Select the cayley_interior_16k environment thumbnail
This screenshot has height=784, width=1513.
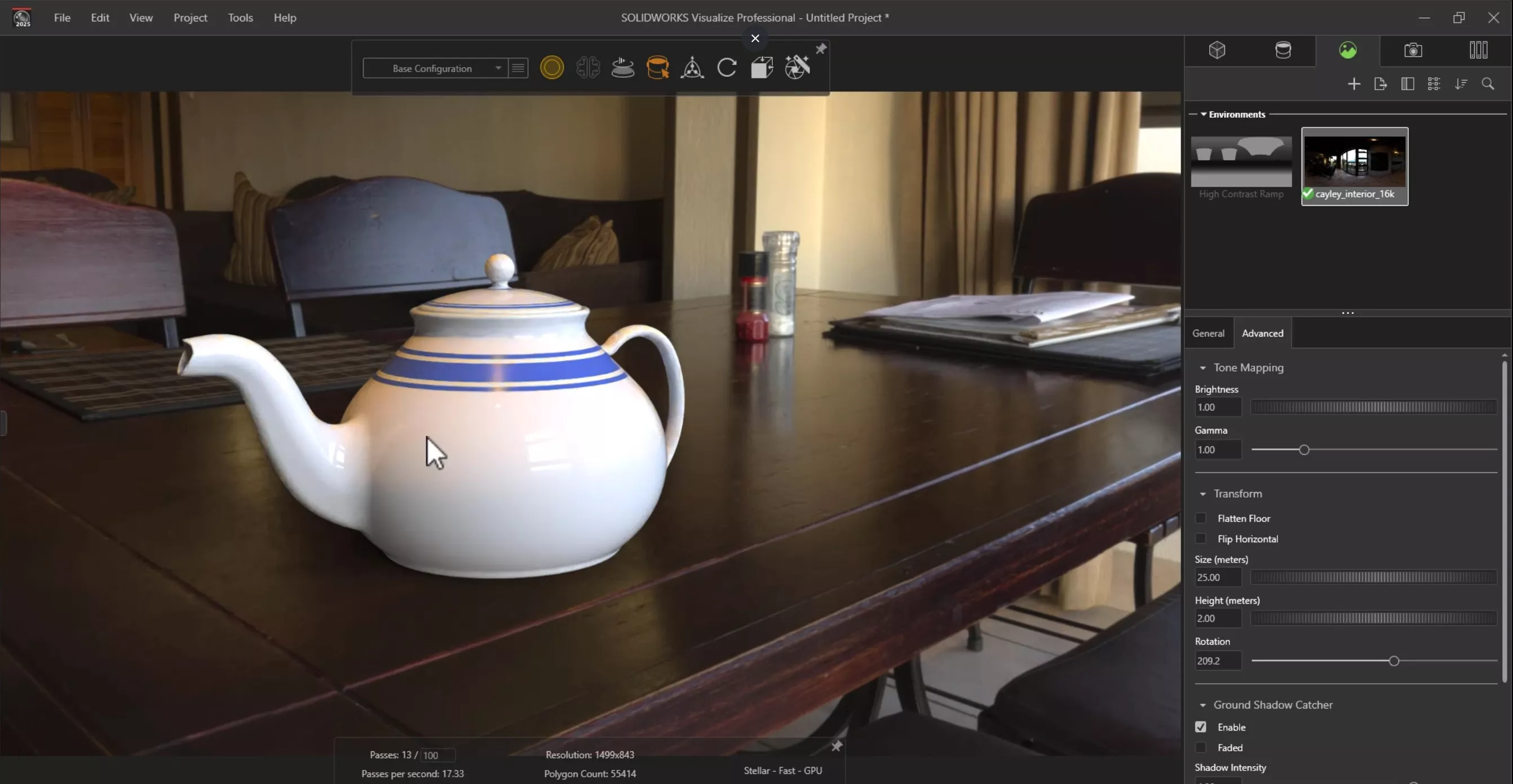click(1355, 166)
